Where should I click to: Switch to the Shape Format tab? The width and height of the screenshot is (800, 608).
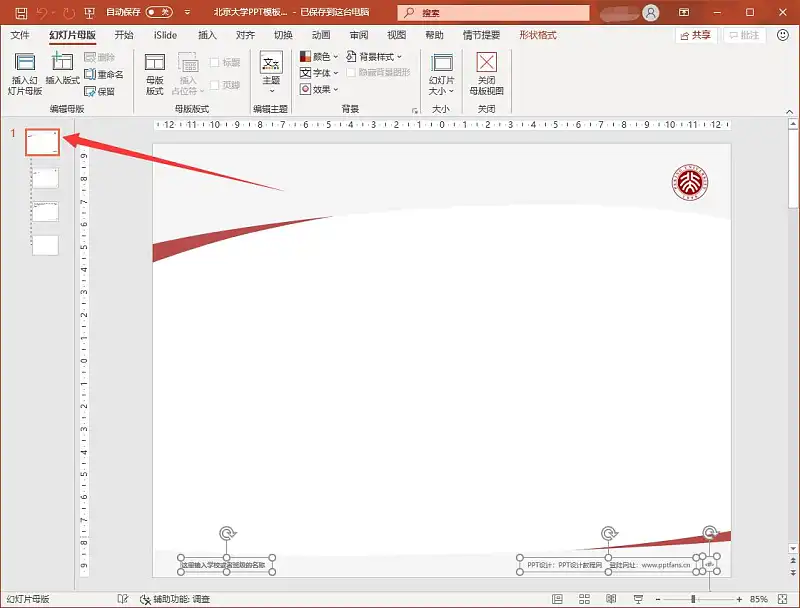pos(538,35)
